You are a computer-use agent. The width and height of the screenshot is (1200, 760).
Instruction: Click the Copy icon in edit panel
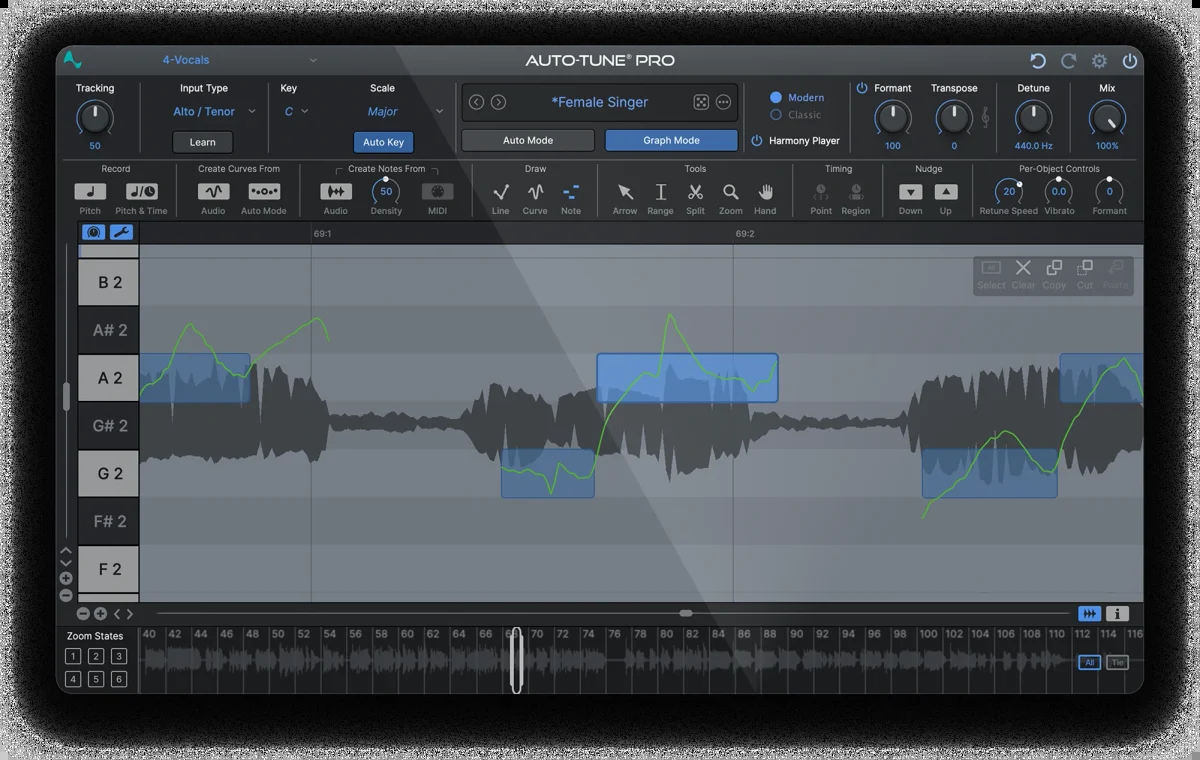point(1054,268)
